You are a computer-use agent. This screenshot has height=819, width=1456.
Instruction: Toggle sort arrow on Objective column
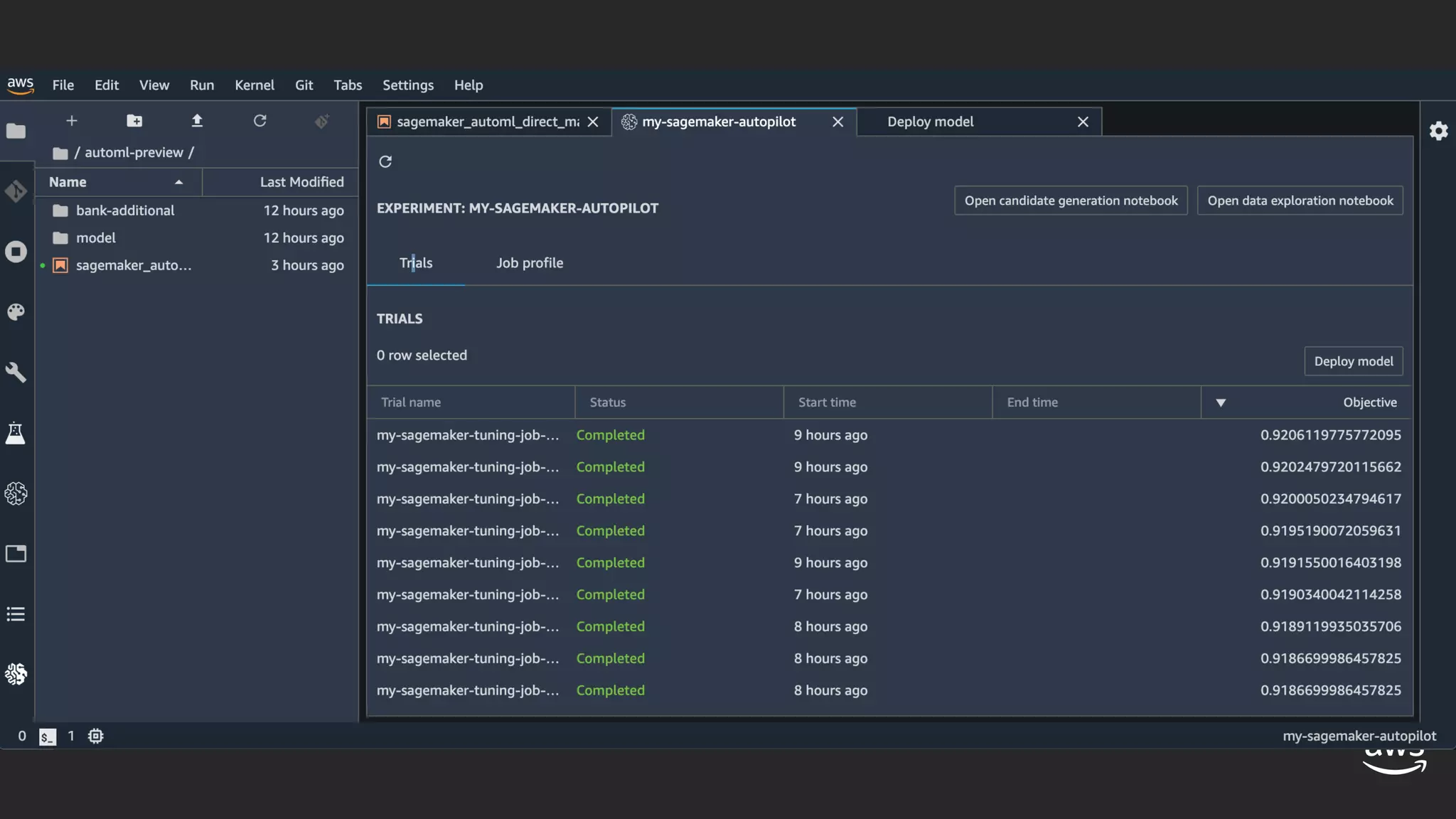click(x=1221, y=402)
